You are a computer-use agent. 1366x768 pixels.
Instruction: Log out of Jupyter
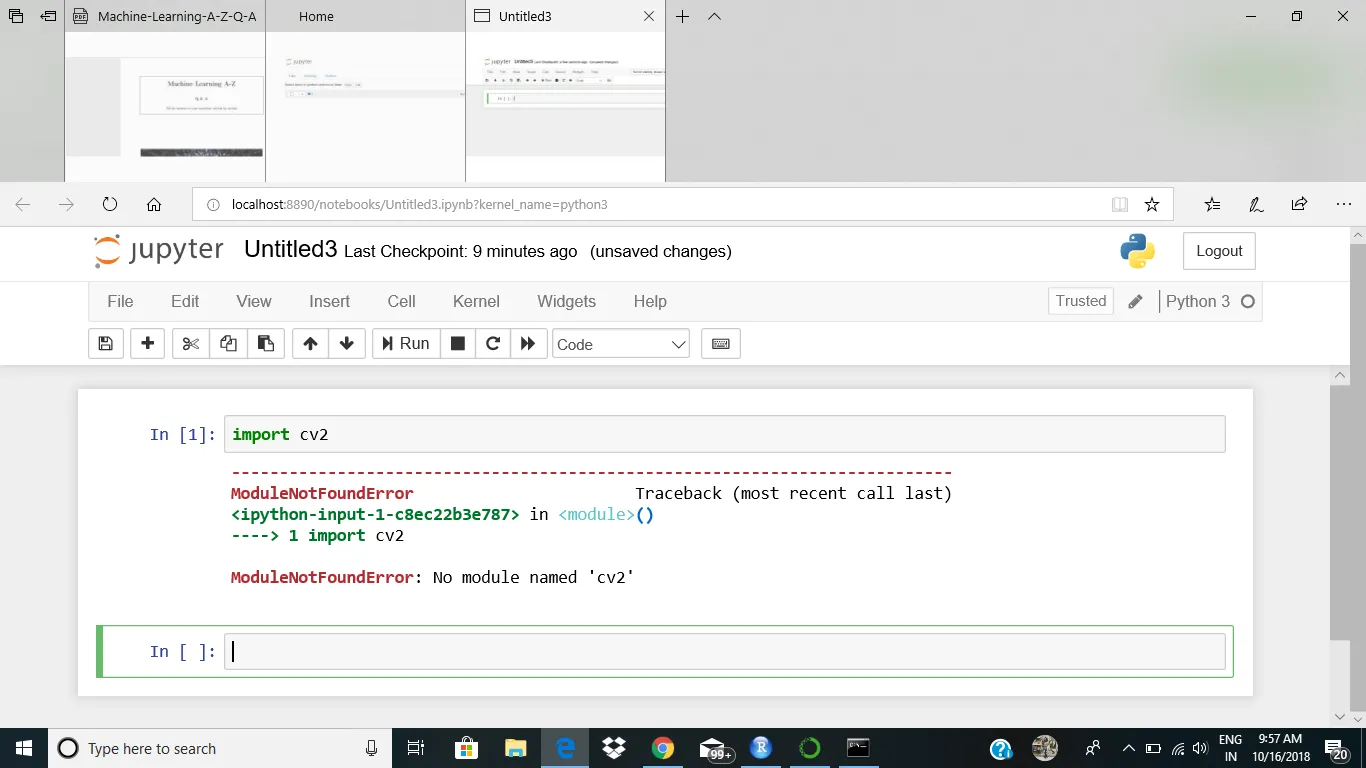[x=1219, y=251]
